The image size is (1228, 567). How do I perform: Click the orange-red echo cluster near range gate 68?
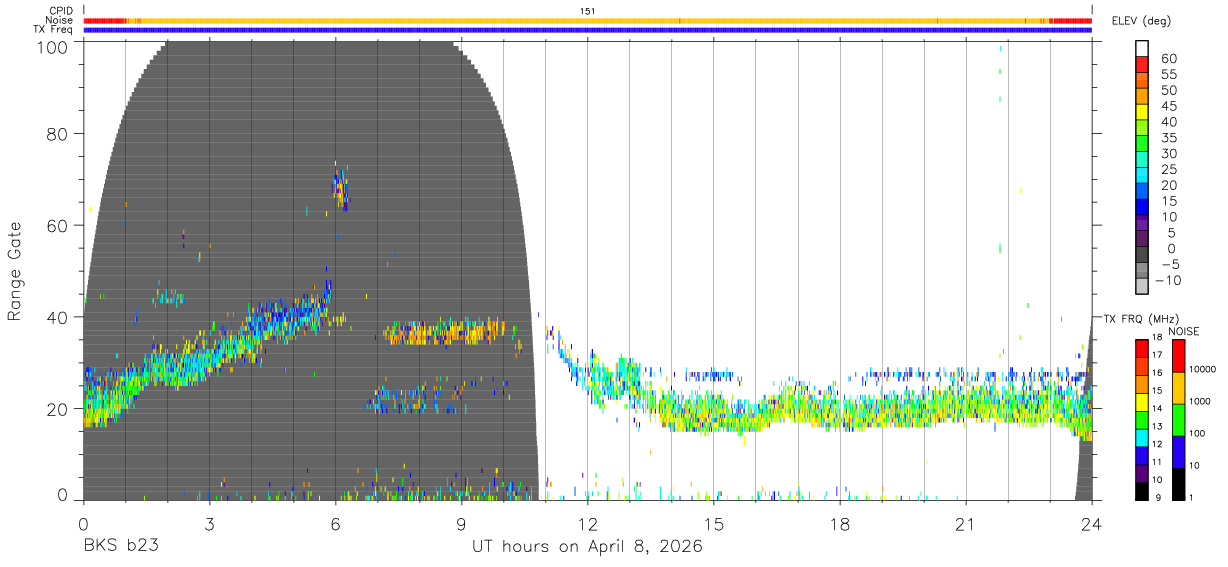pyautogui.click(x=339, y=187)
